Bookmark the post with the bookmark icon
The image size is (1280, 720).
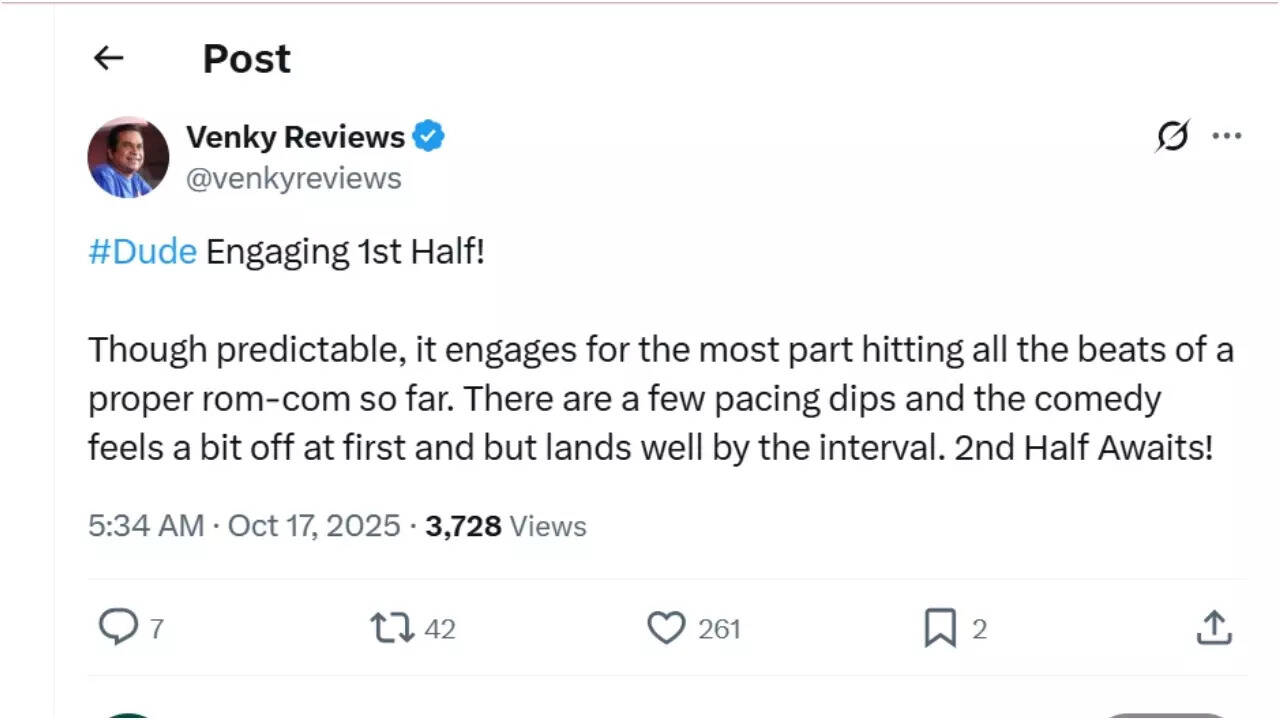939,628
